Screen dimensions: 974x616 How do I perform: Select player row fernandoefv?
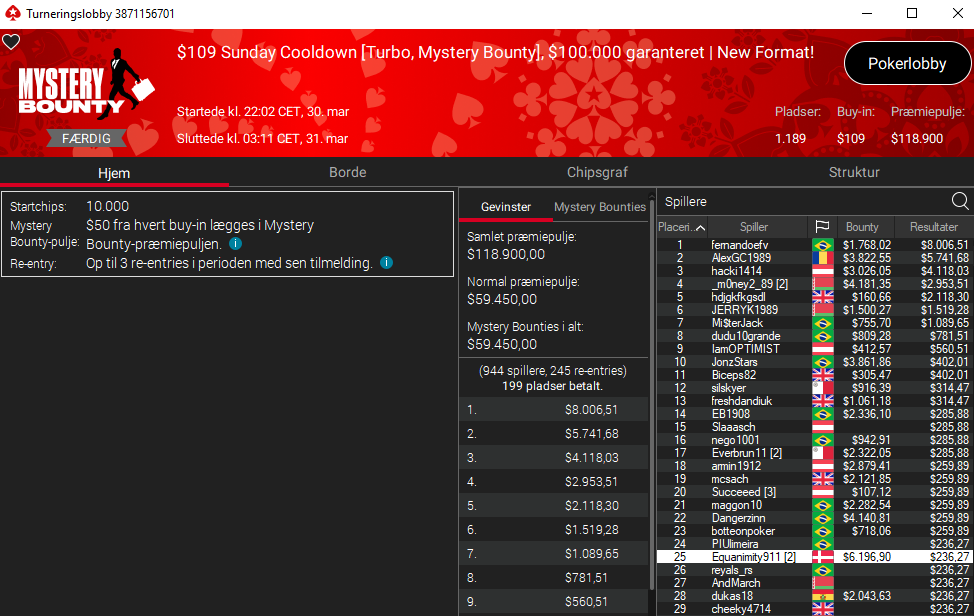815,245
